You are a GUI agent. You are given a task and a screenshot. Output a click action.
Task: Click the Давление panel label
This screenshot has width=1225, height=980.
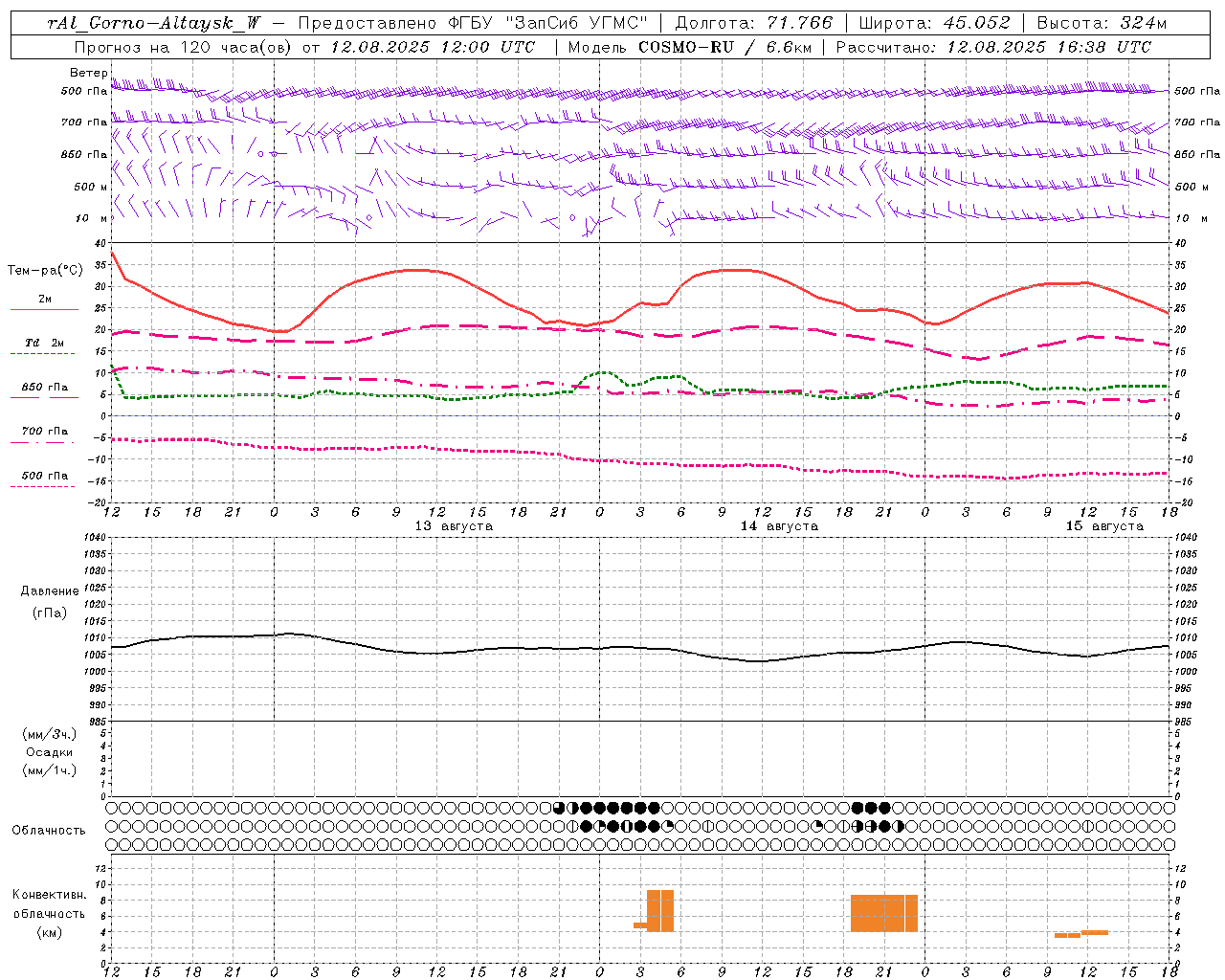[50, 591]
